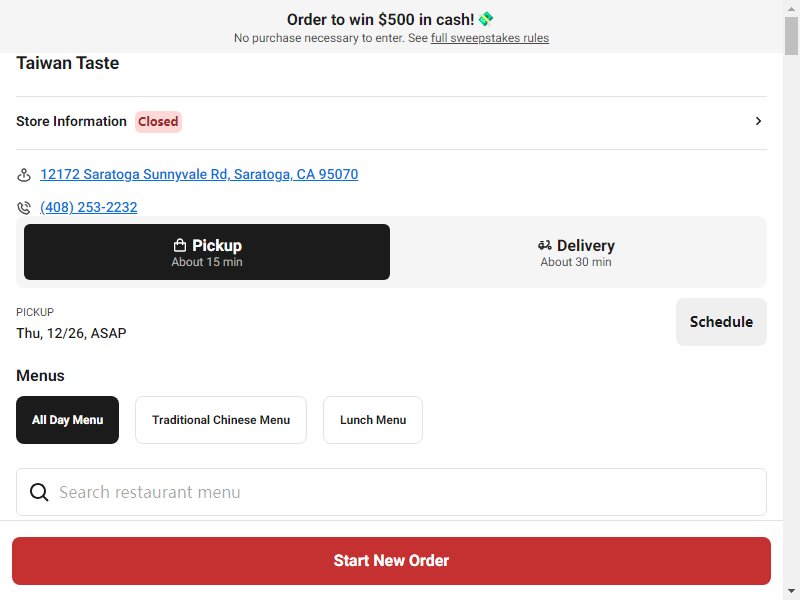Switch to the Lunch Menu tab
The width and height of the screenshot is (800, 600).
[x=373, y=420]
